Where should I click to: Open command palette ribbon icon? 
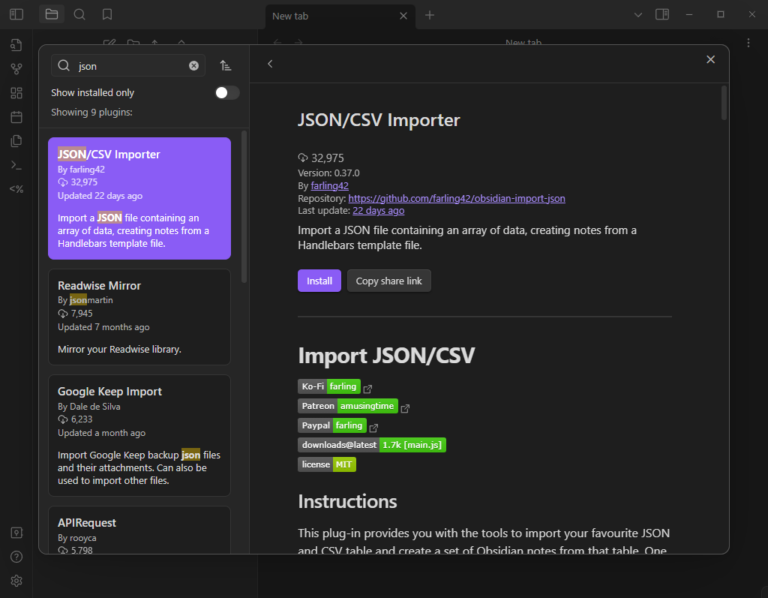coord(16,166)
